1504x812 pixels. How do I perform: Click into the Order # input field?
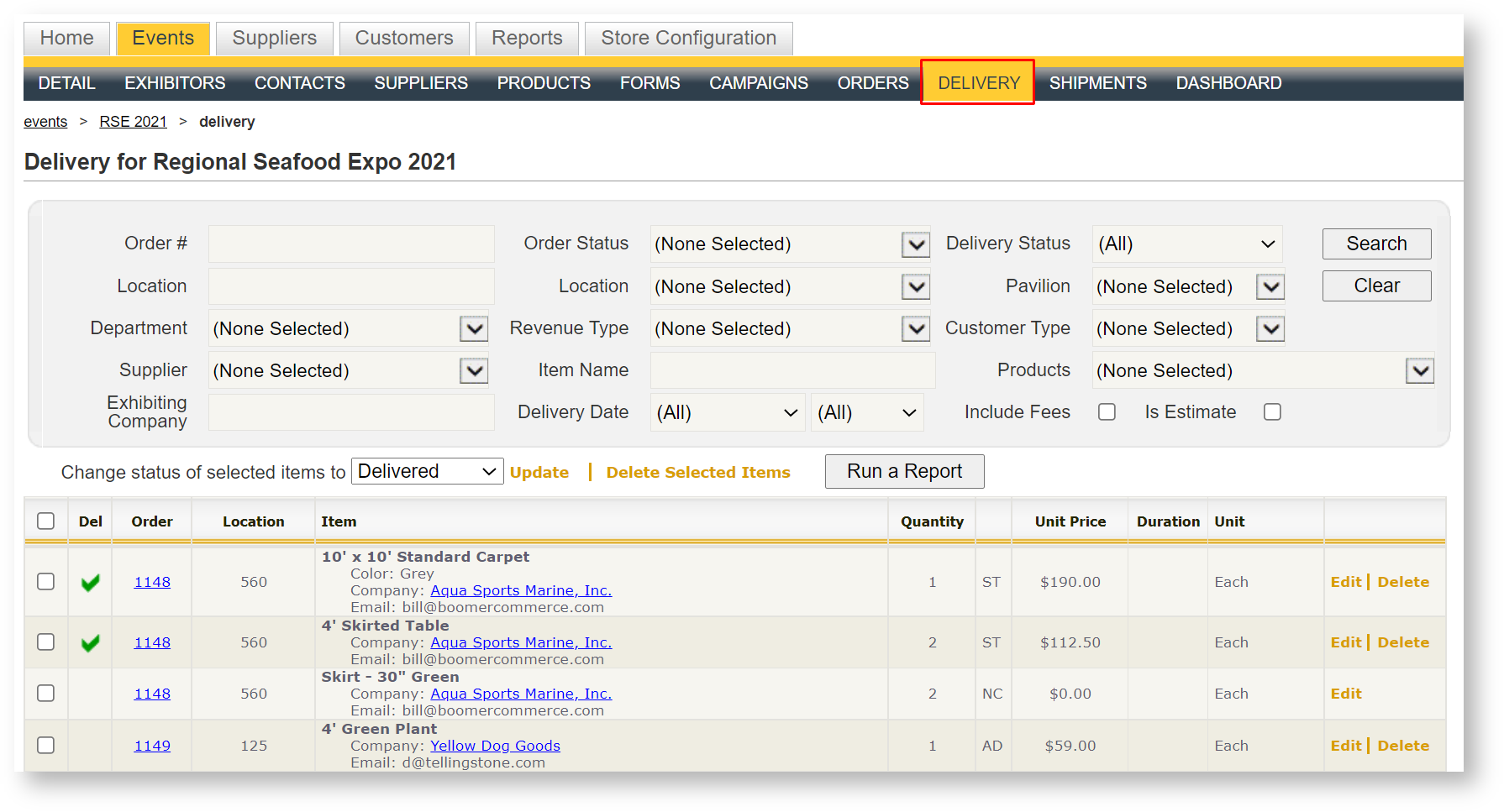pyautogui.click(x=351, y=244)
